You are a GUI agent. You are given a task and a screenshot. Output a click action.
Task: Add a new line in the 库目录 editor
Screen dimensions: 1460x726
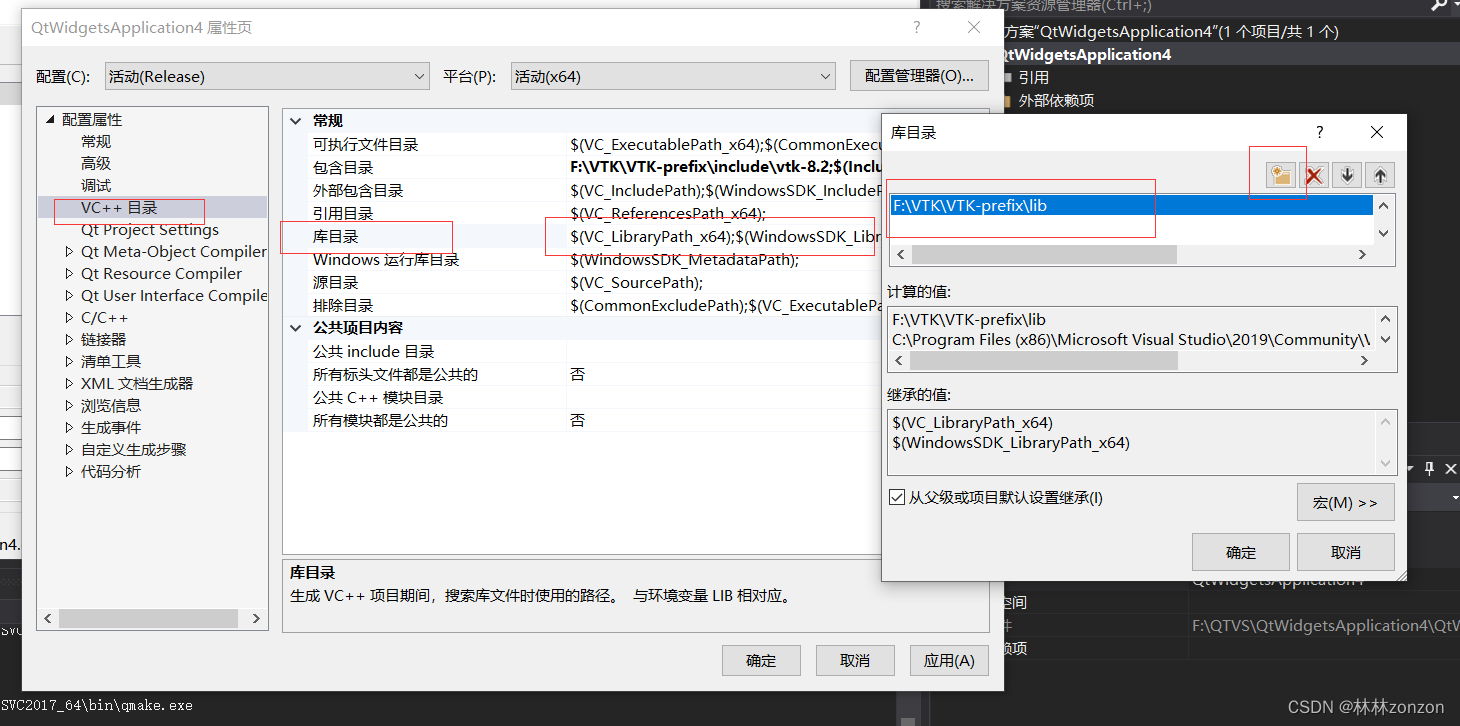pos(1280,174)
